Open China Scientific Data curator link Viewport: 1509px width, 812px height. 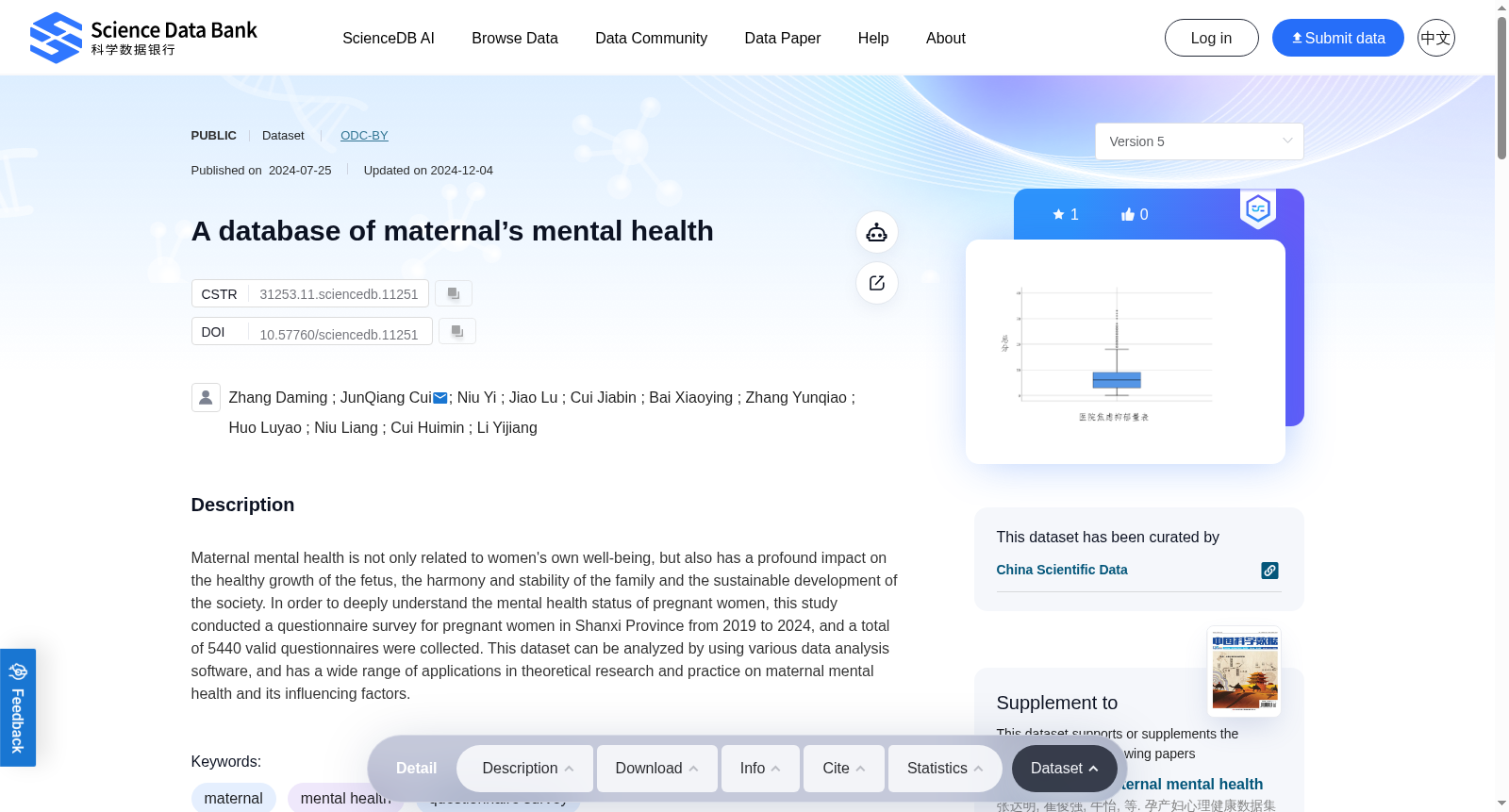(x=1062, y=570)
